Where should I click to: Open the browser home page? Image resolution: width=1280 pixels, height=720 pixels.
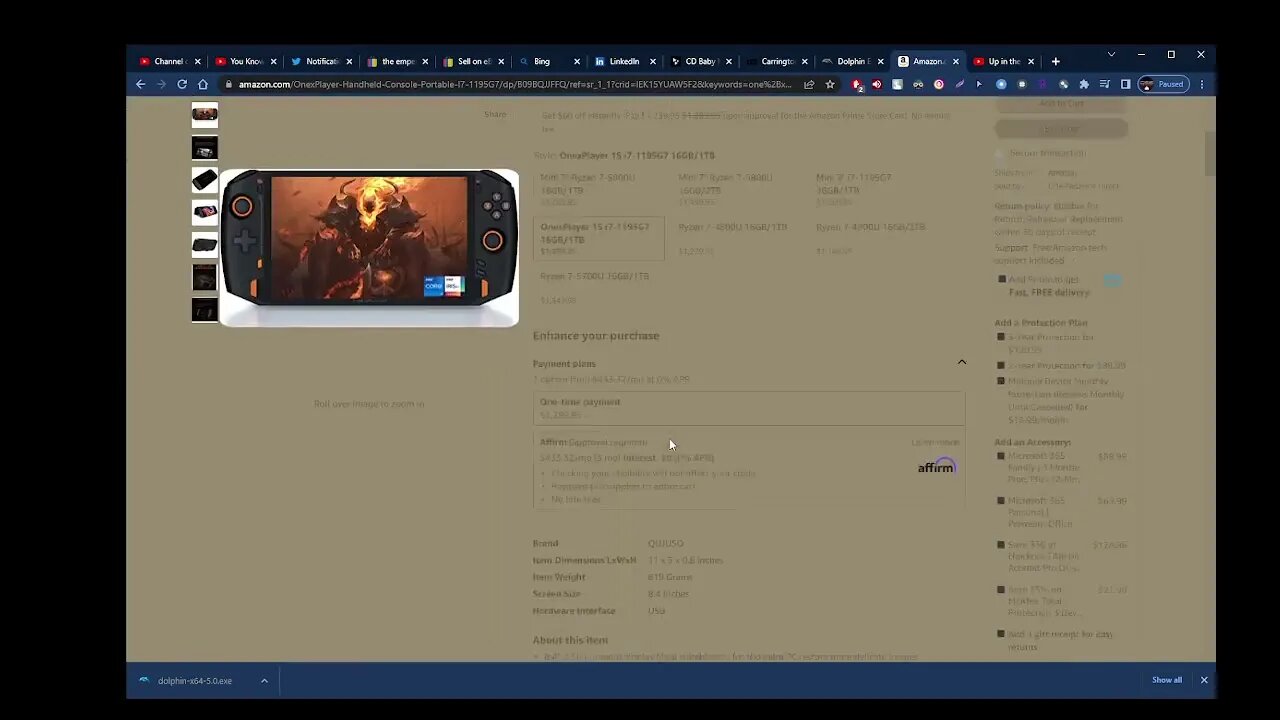[x=203, y=84]
